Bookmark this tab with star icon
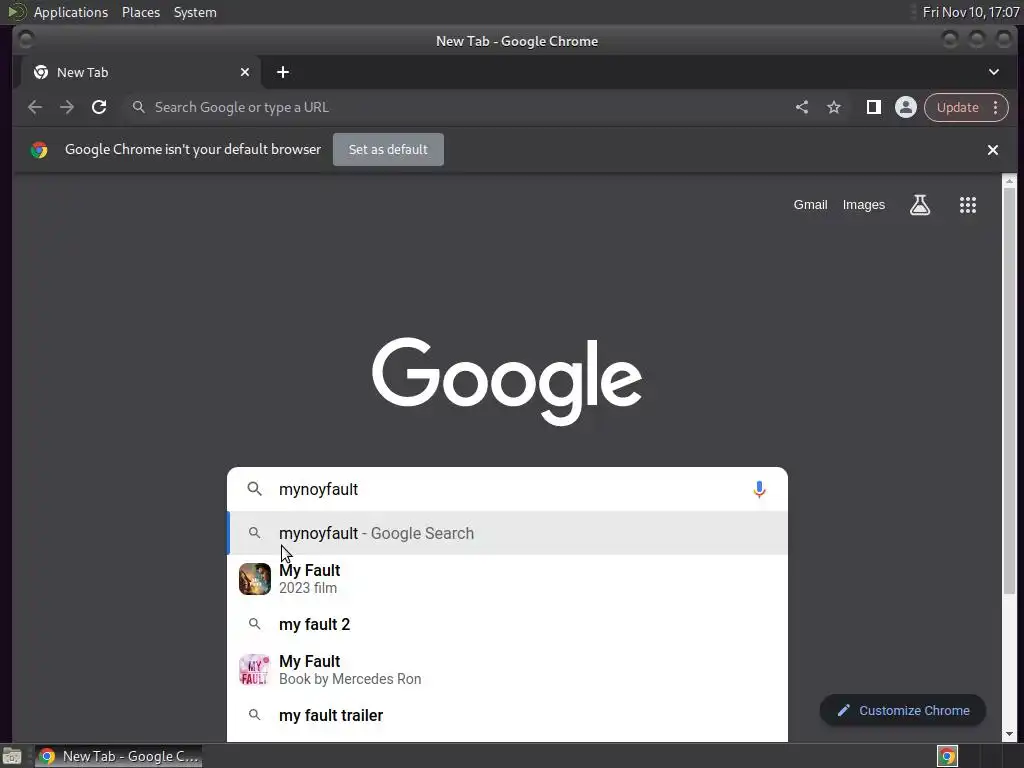 click(x=834, y=107)
